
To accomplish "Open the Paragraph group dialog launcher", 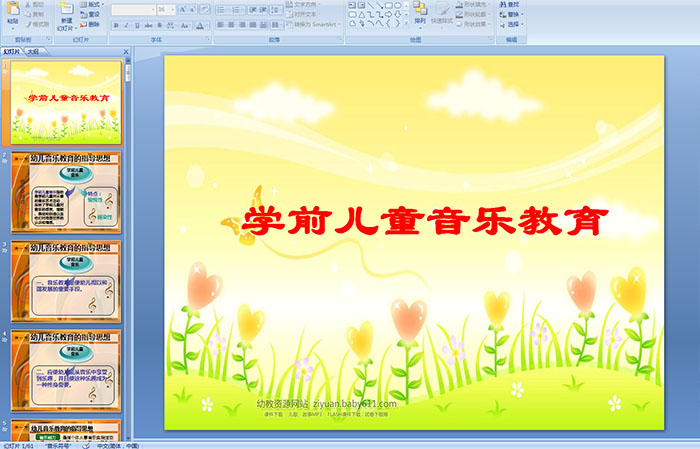I will (x=340, y=39).
